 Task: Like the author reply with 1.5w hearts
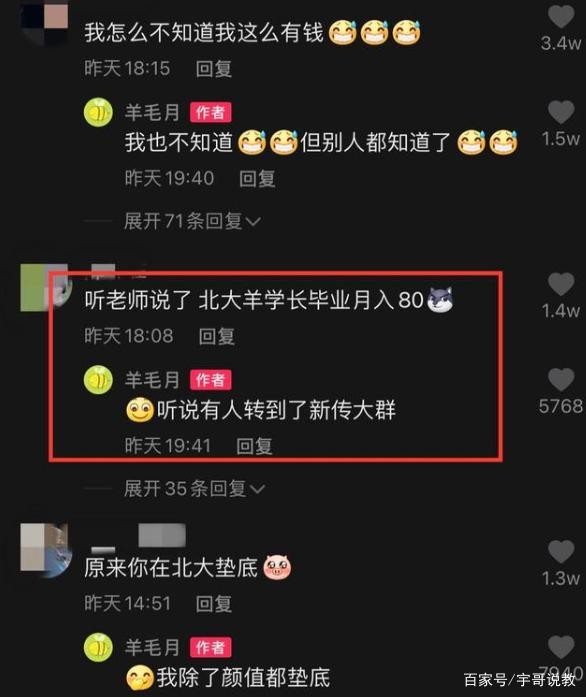coord(561,112)
